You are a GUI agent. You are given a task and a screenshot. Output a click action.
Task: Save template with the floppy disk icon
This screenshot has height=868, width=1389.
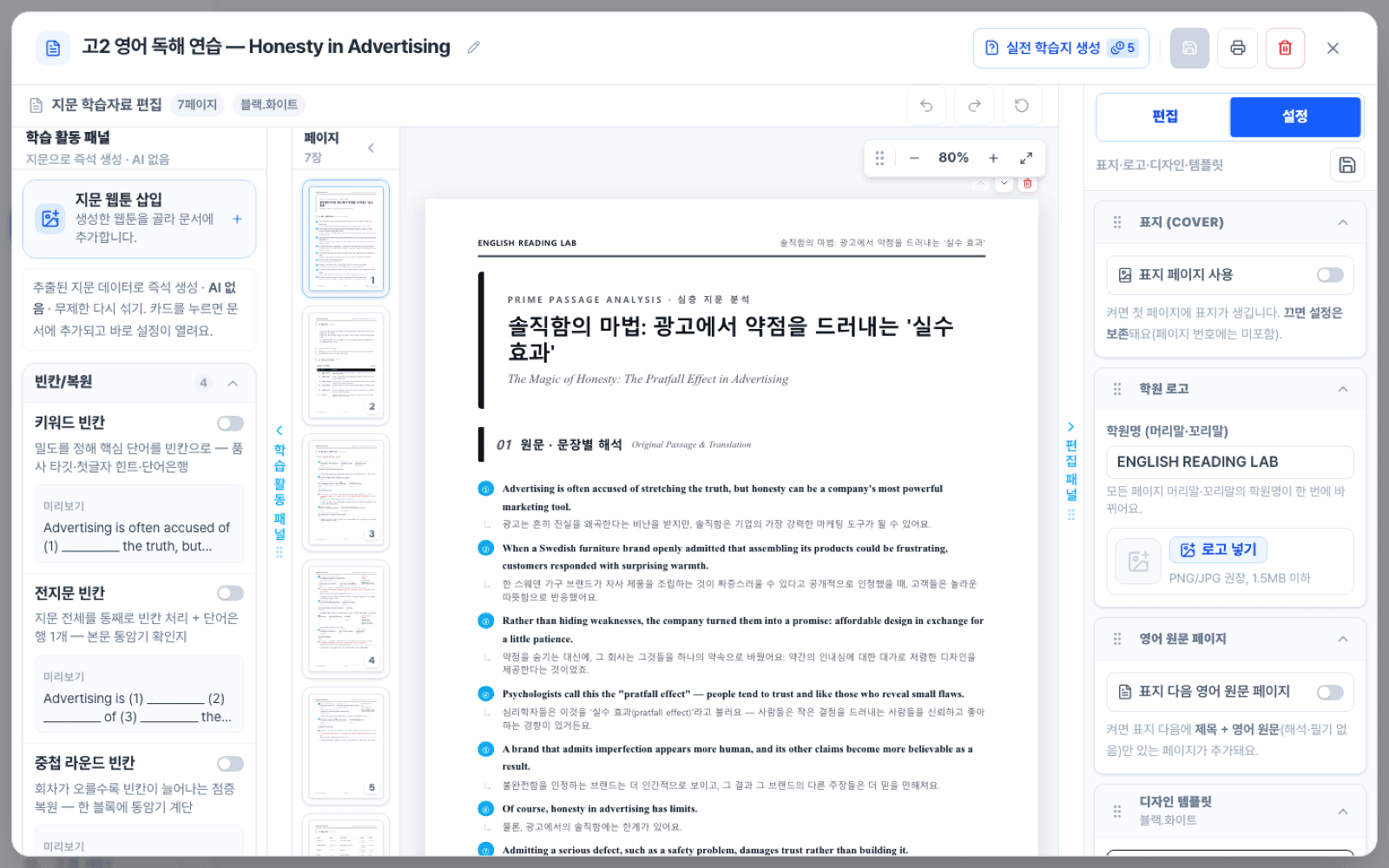click(1346, 165)
